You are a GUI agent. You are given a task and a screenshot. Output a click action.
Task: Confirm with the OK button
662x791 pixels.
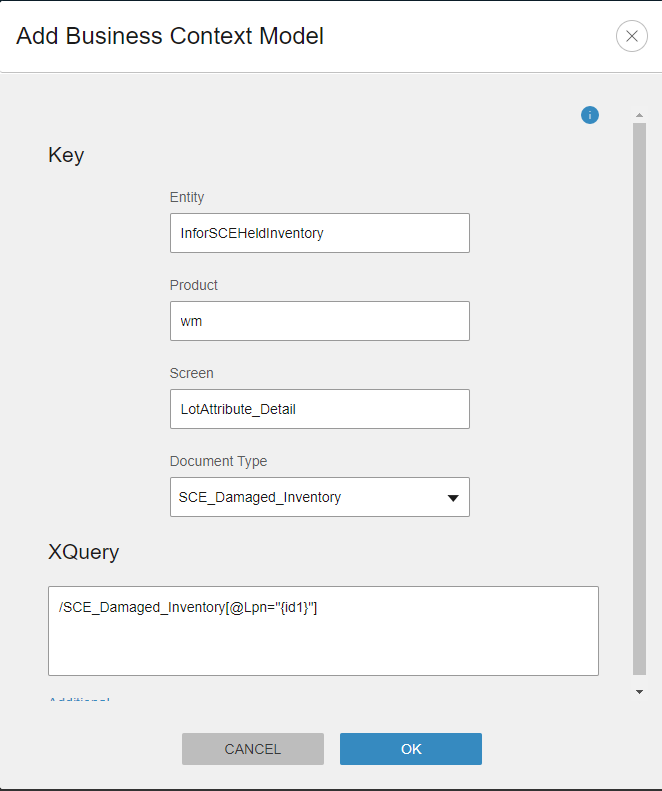click(411, 749)
